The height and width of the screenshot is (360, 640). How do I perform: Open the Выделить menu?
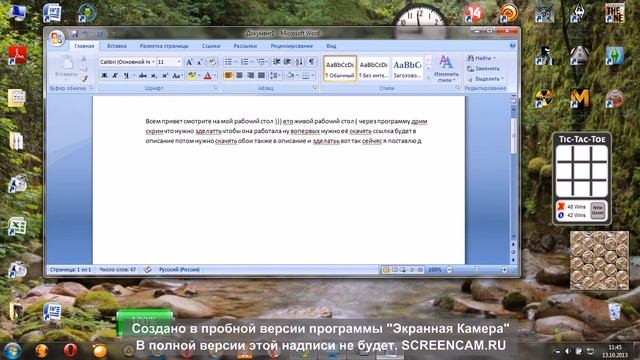pyautogui.click(x=485, y=79)
